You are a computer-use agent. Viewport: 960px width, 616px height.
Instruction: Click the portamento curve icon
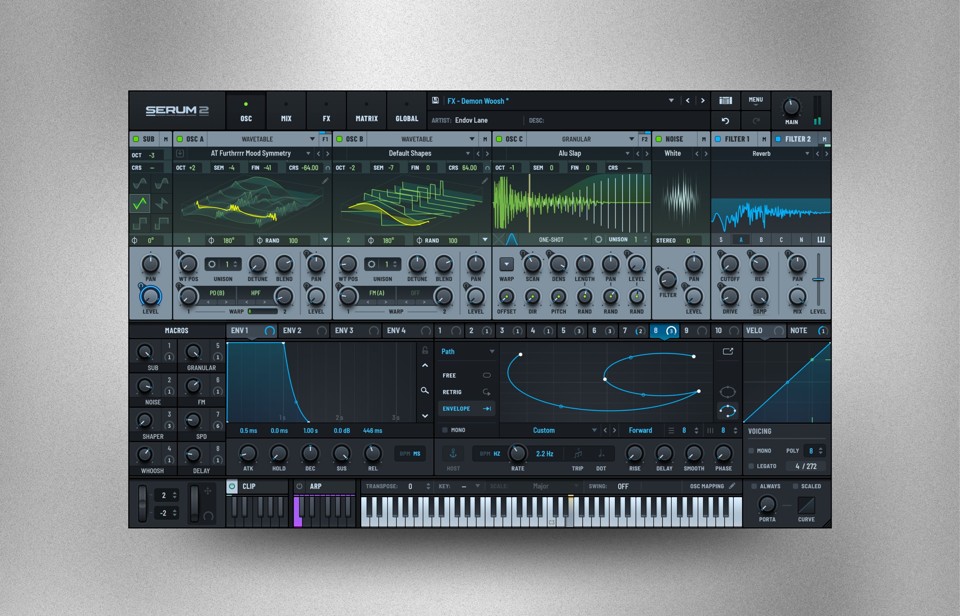point(806,505)
